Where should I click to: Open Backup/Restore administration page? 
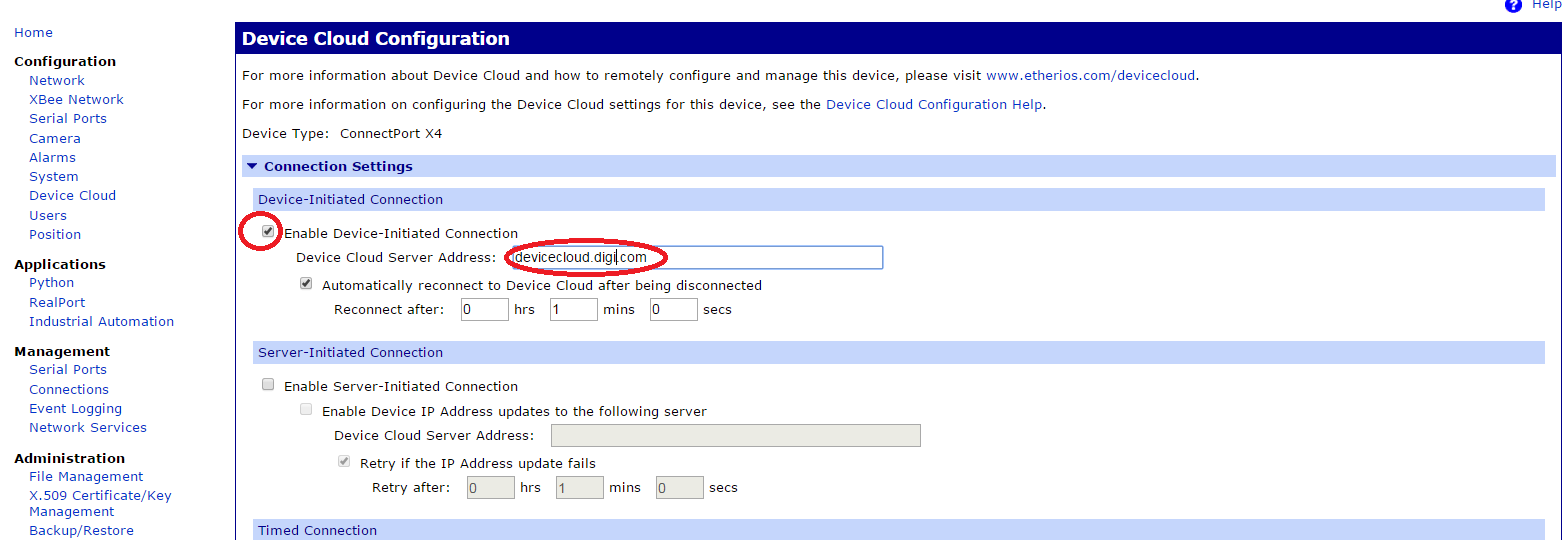pyautogui.click(x=81, y=530)
